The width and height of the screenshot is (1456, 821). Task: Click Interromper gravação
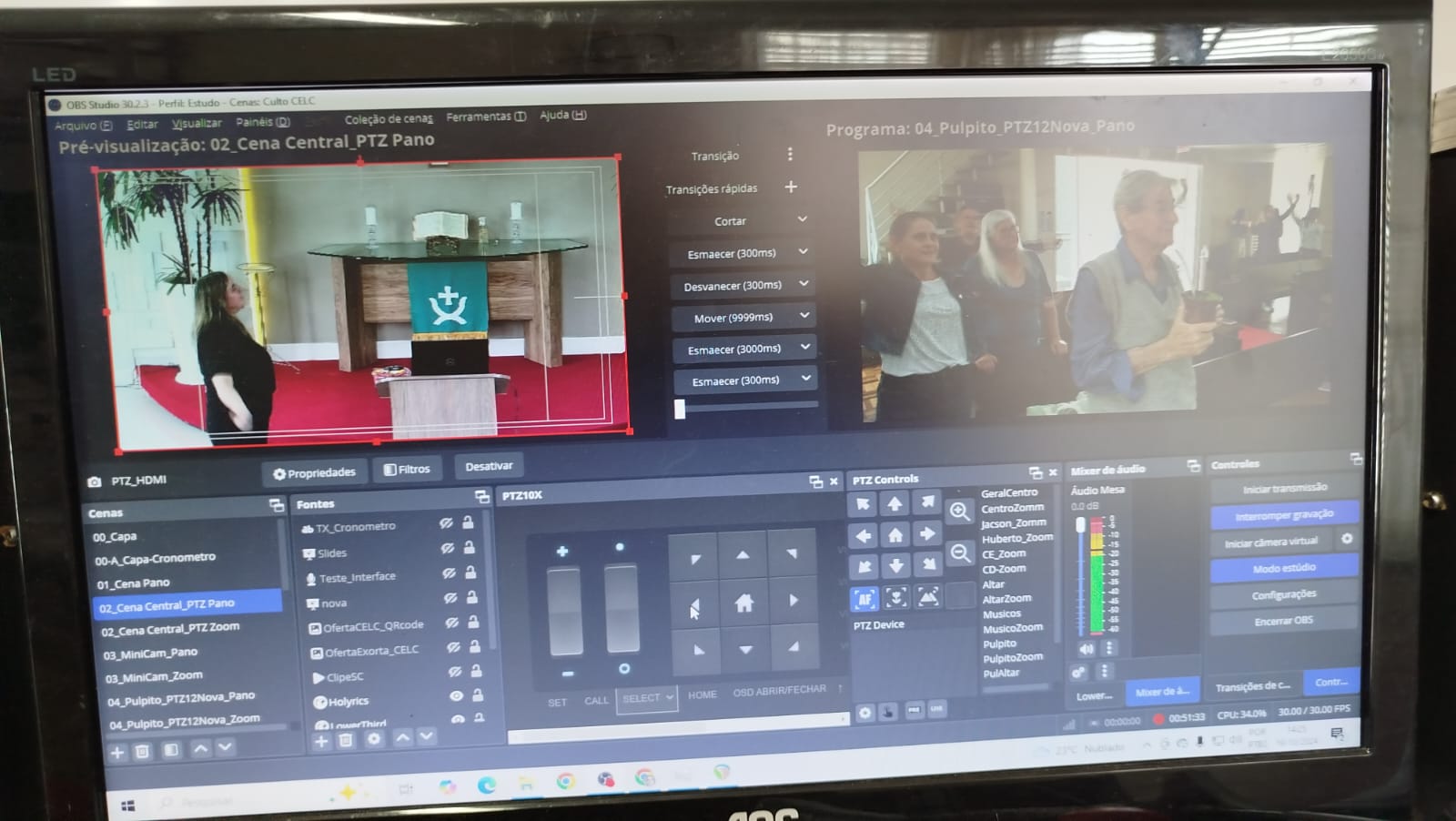pyautogui.click(x=1284, y=514)
